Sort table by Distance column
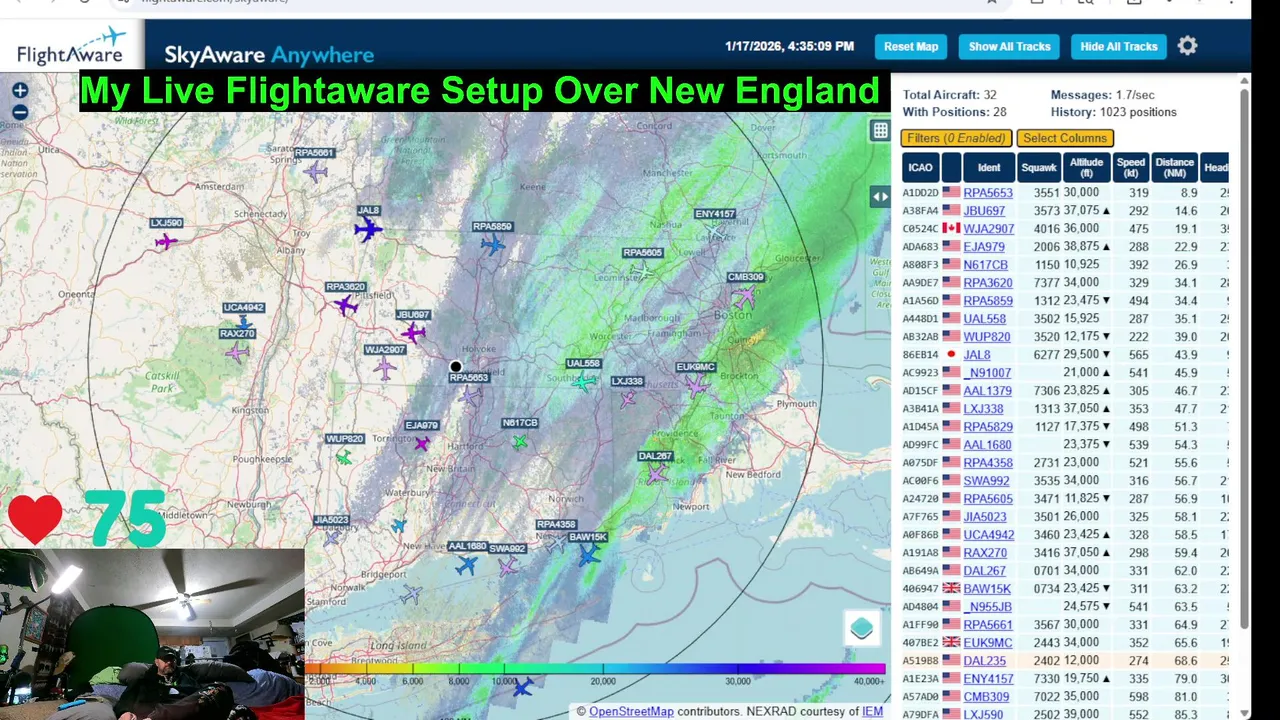This screenshot has height=720, width=1280. click(1174, 168)
